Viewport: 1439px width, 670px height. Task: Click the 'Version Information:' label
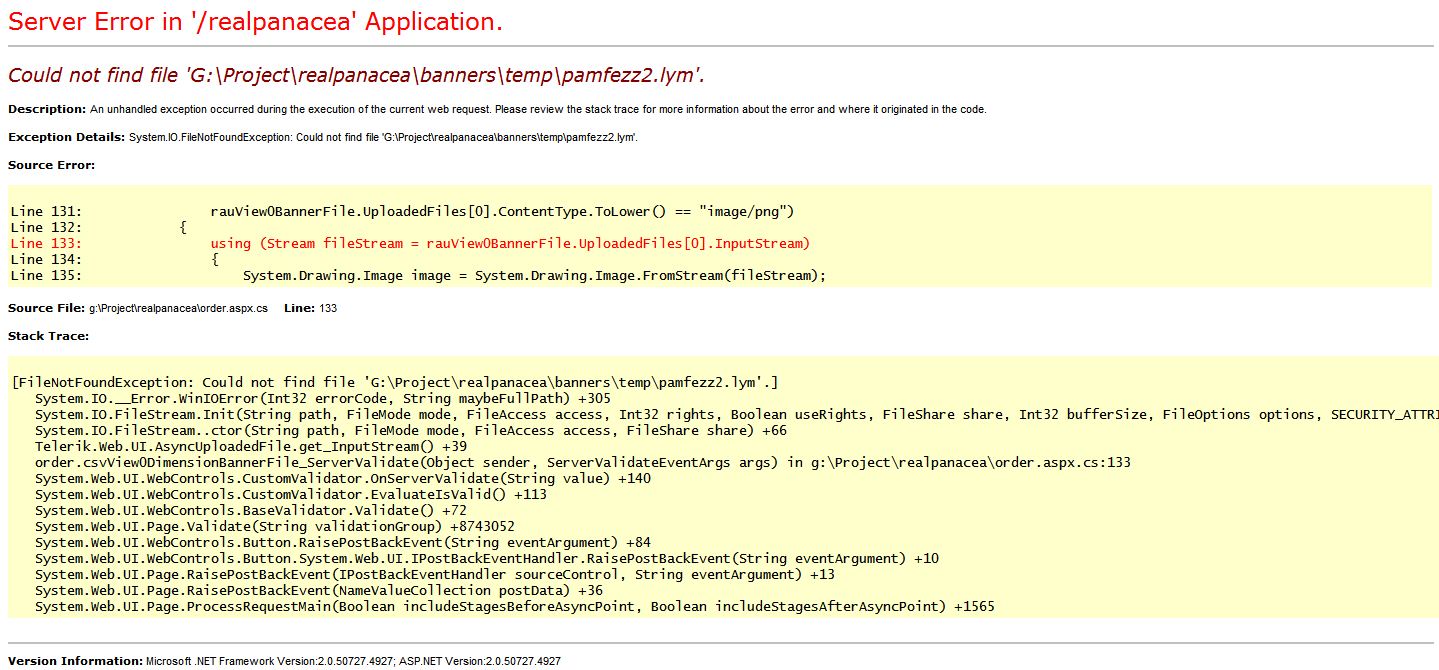coord(75,661)
